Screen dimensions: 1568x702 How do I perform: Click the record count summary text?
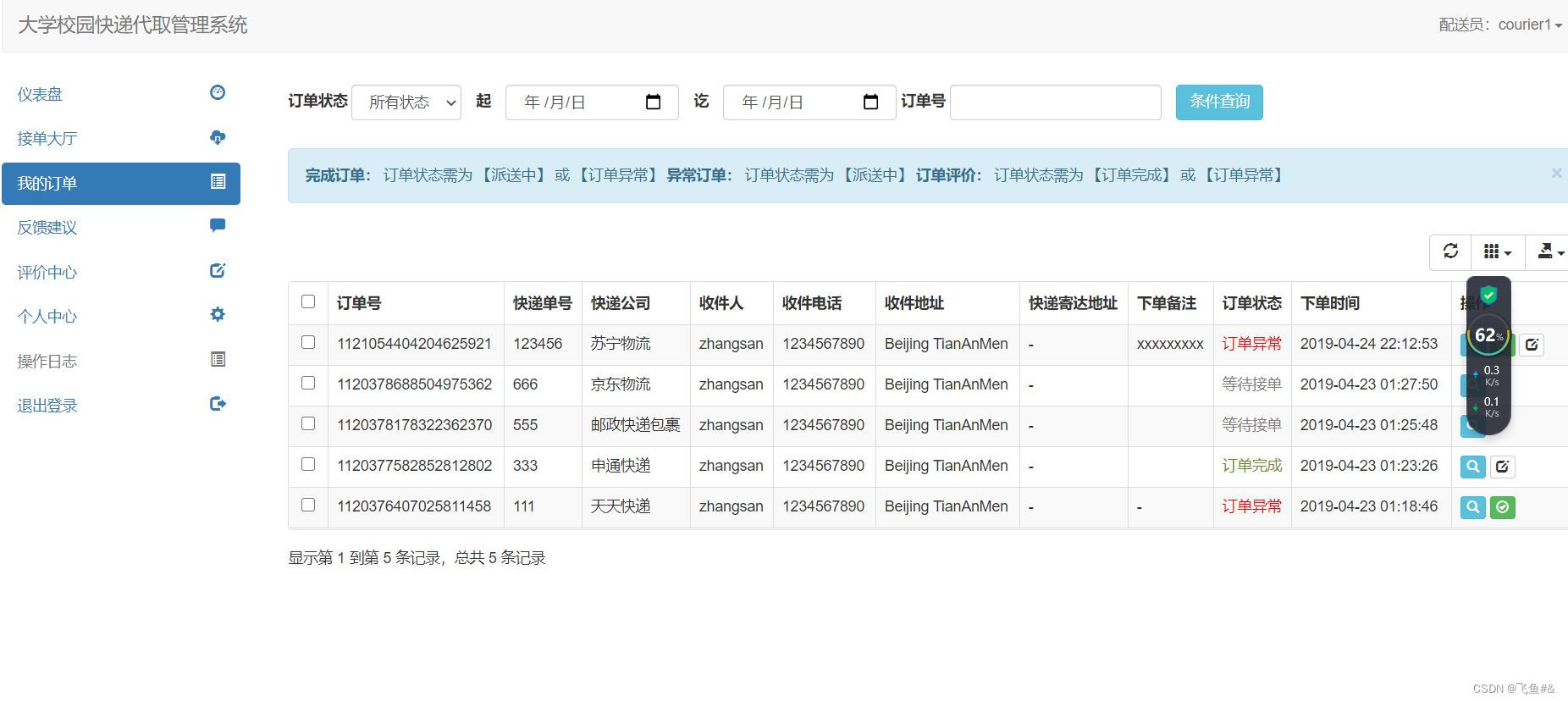[x=417, y=558]
